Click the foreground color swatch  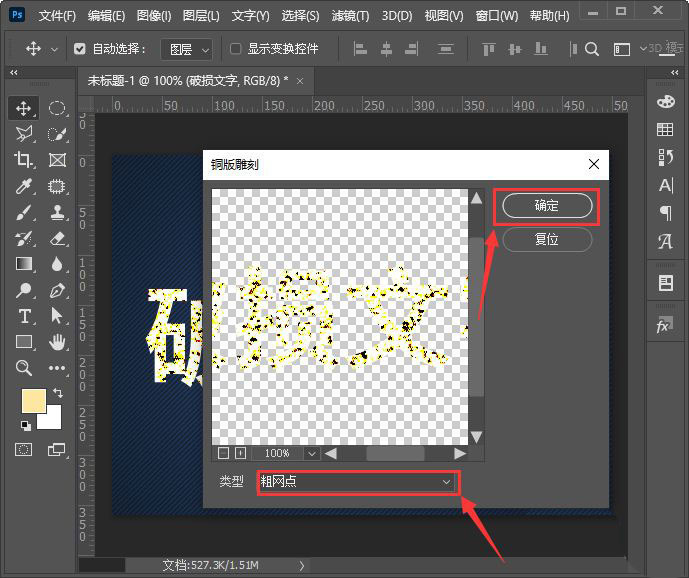pyautogui.click(x=34, y=400)
